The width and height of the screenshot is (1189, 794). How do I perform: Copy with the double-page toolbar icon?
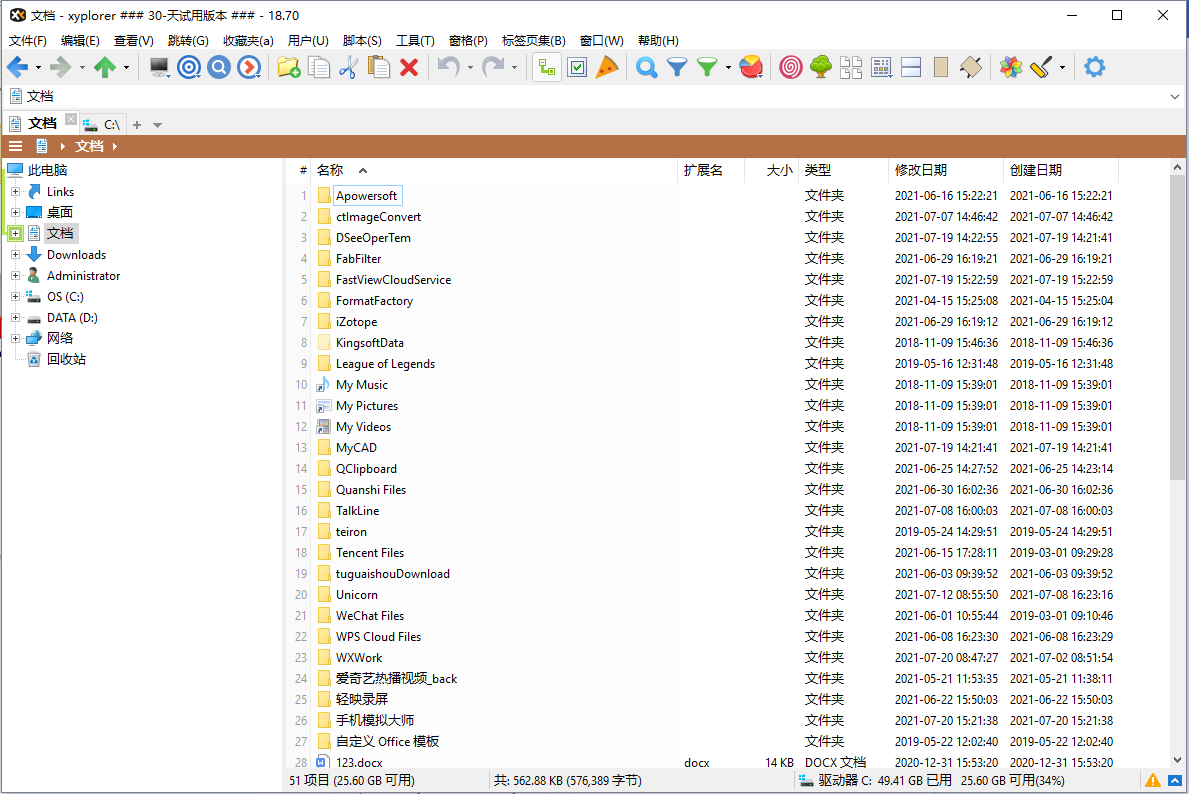pyautogui.click(x=318, y=67)
